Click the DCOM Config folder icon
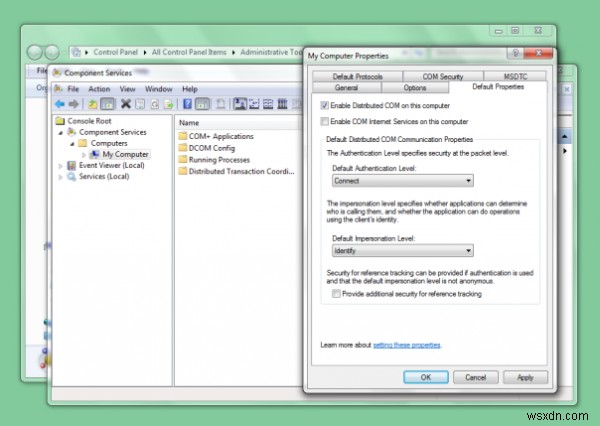This screenshot has width=600, height=426. (183, 148)
